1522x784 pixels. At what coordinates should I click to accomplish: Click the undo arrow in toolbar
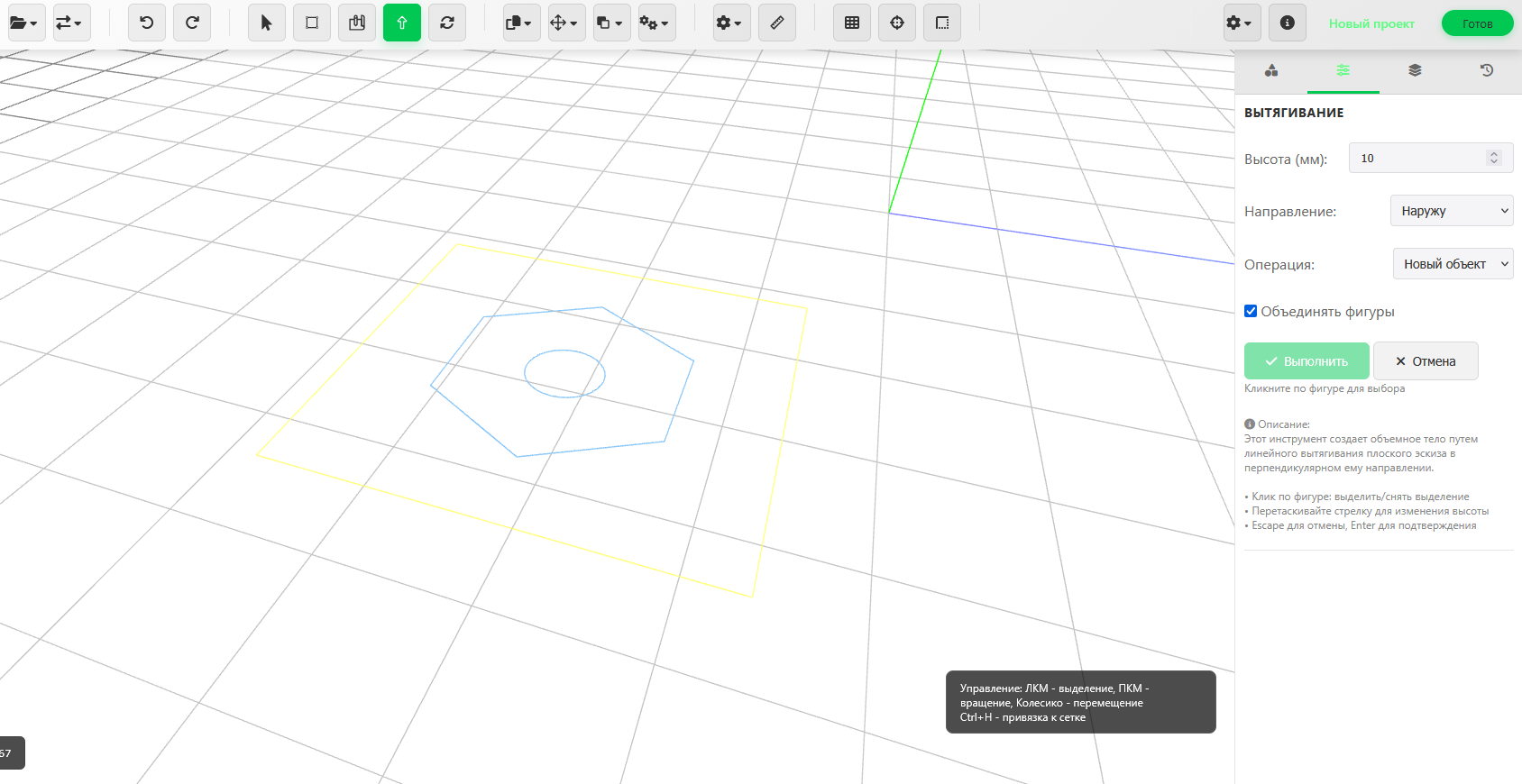[x=147, y=23]
